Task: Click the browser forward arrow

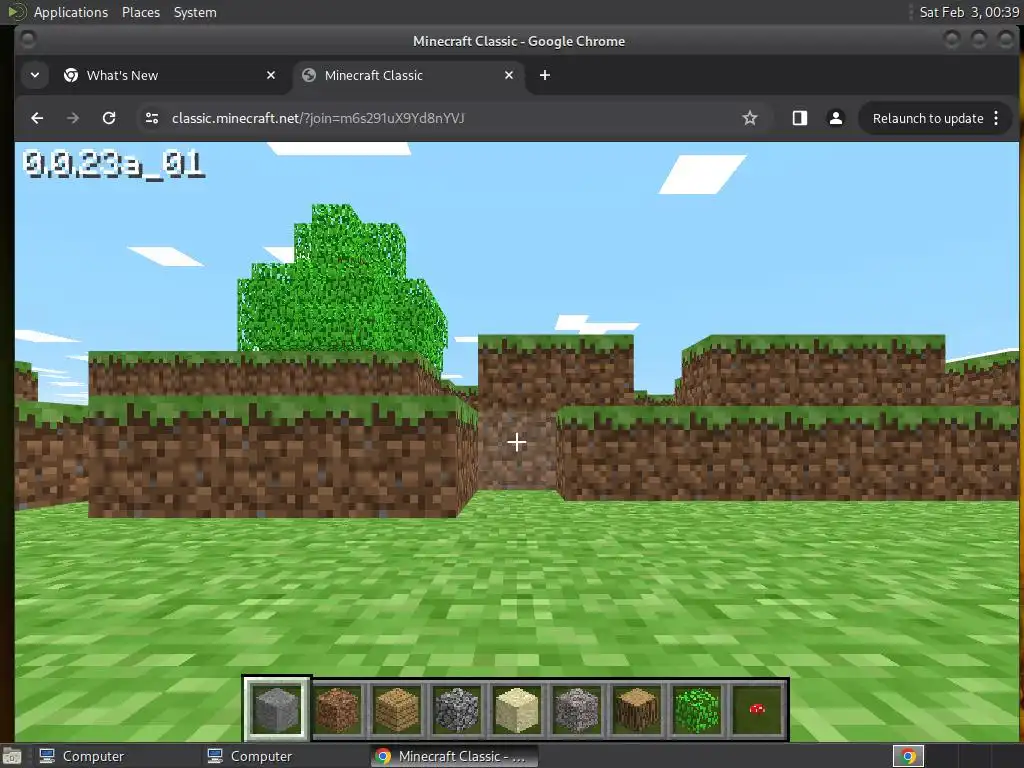Action: [x=73, y=118]
